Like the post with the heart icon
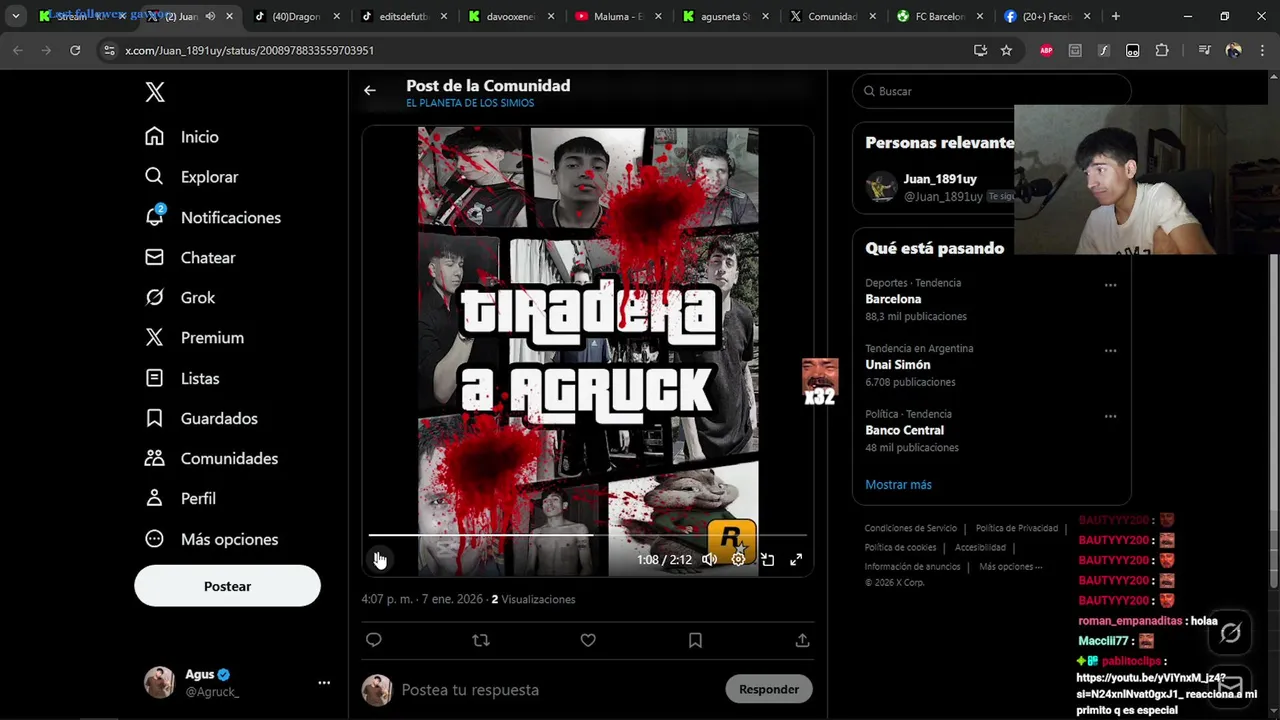This screenshot has width=1280, height=720. (x=588, y=640)
